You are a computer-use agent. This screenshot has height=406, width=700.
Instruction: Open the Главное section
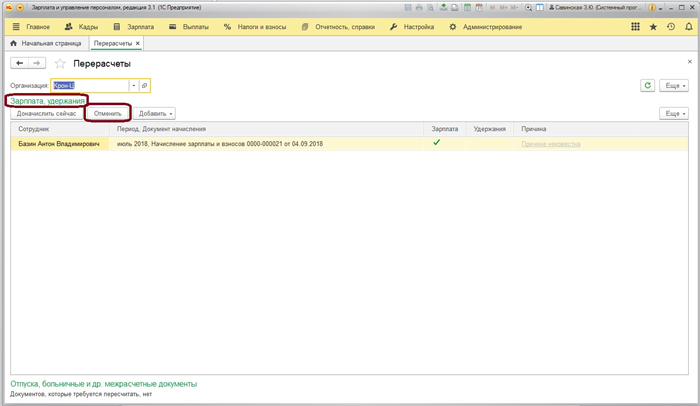(x=31, y=27)
